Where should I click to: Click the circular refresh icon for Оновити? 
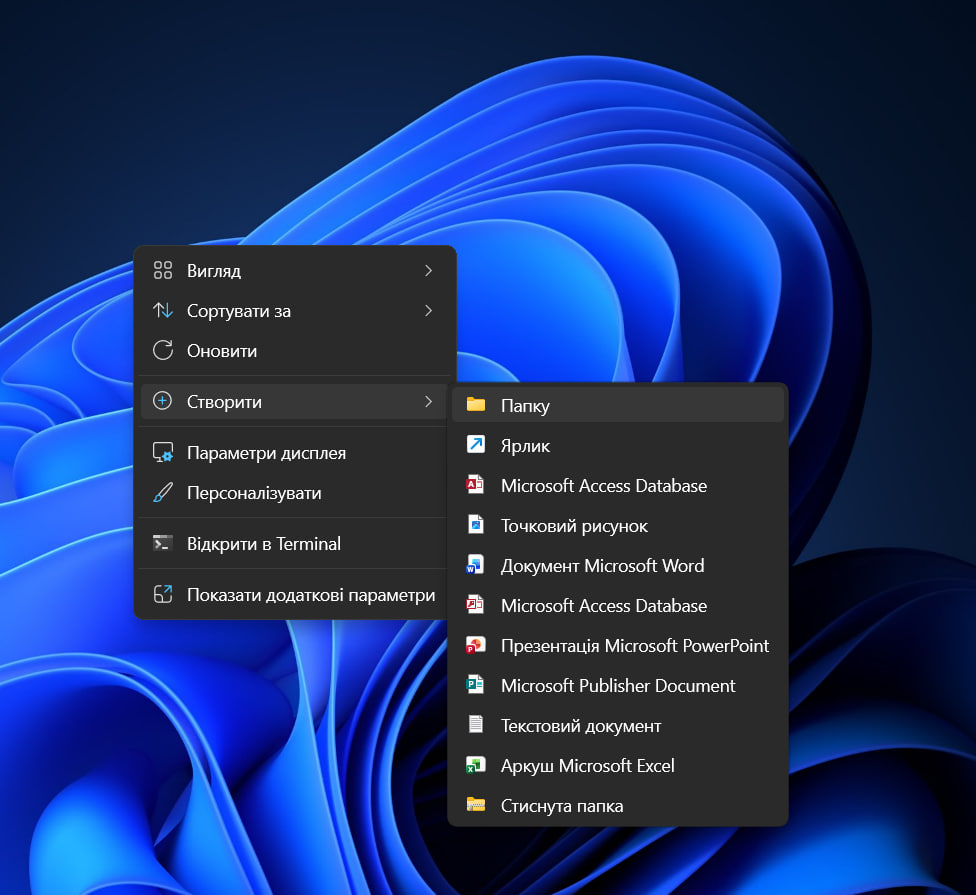[162, 350]
